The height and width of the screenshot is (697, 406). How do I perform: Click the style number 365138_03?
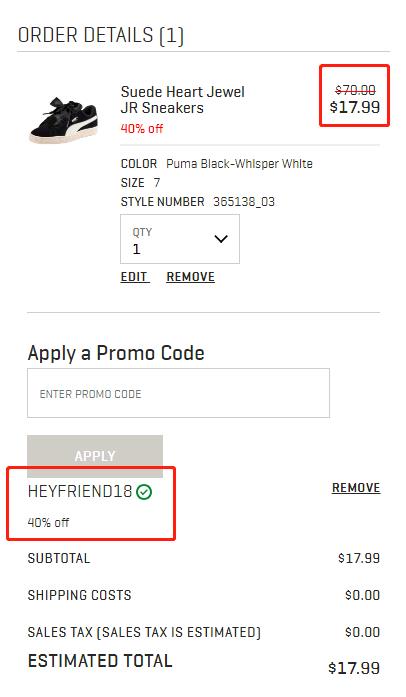coord(244,202)
